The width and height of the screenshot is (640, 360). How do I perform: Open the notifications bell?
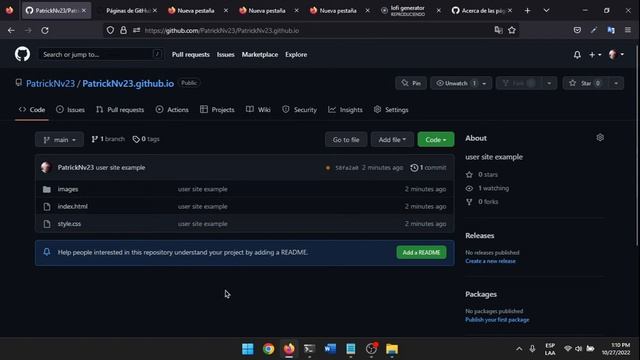click(577, 55)
